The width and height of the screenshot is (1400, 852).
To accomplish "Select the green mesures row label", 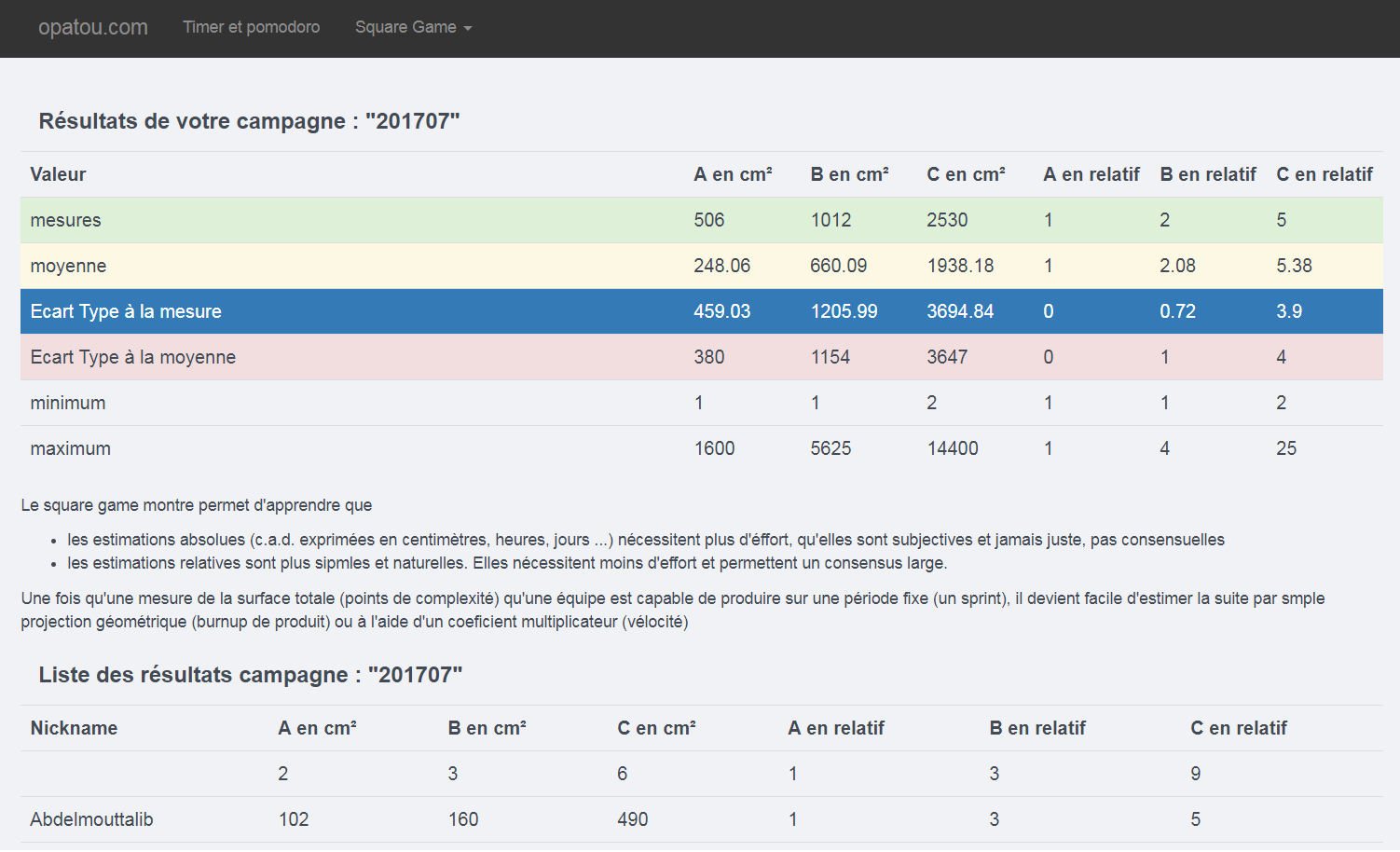I will 65,220.
